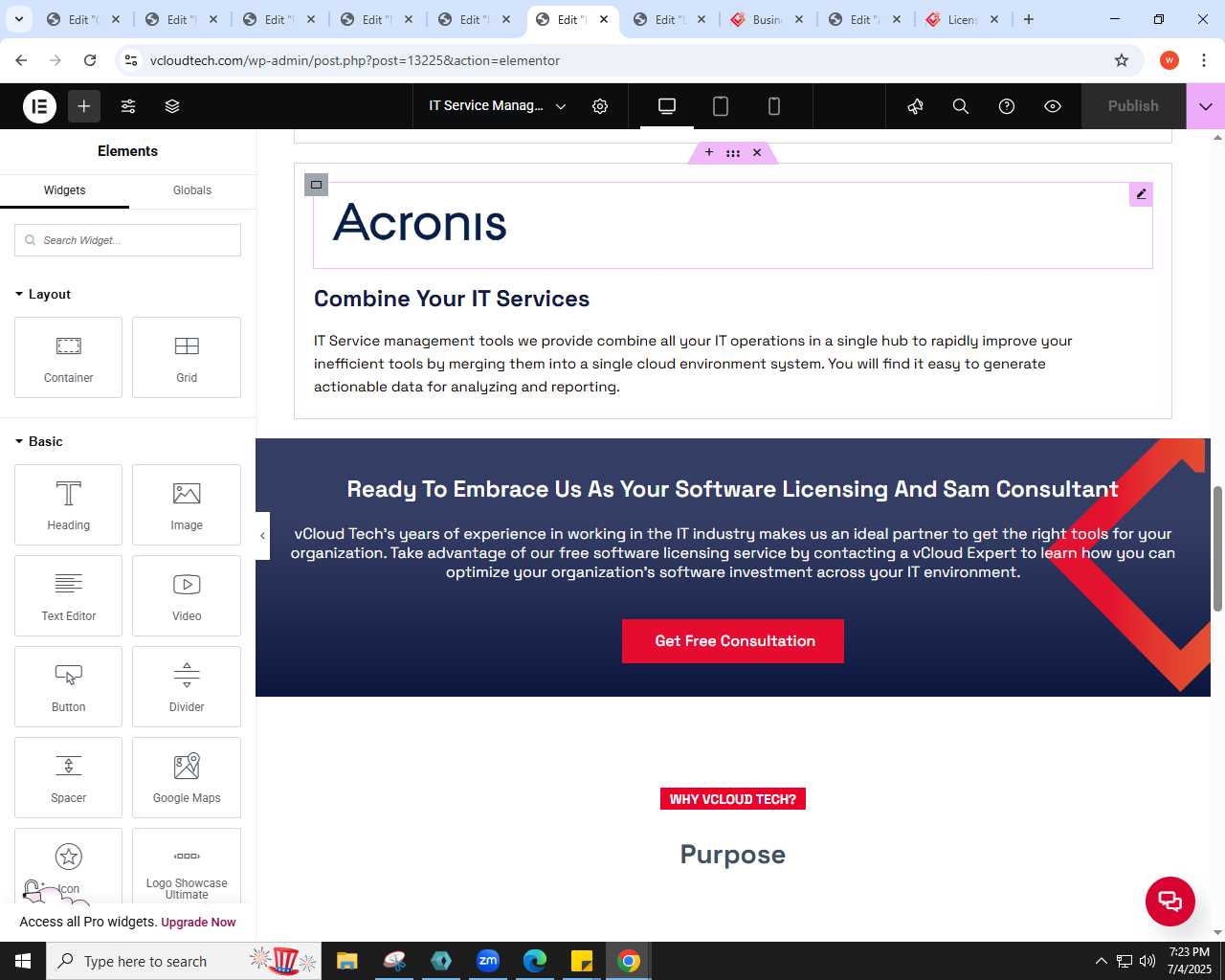1225x980 pixels.
Task: Go back in browser history
Action: pos(21,60)
